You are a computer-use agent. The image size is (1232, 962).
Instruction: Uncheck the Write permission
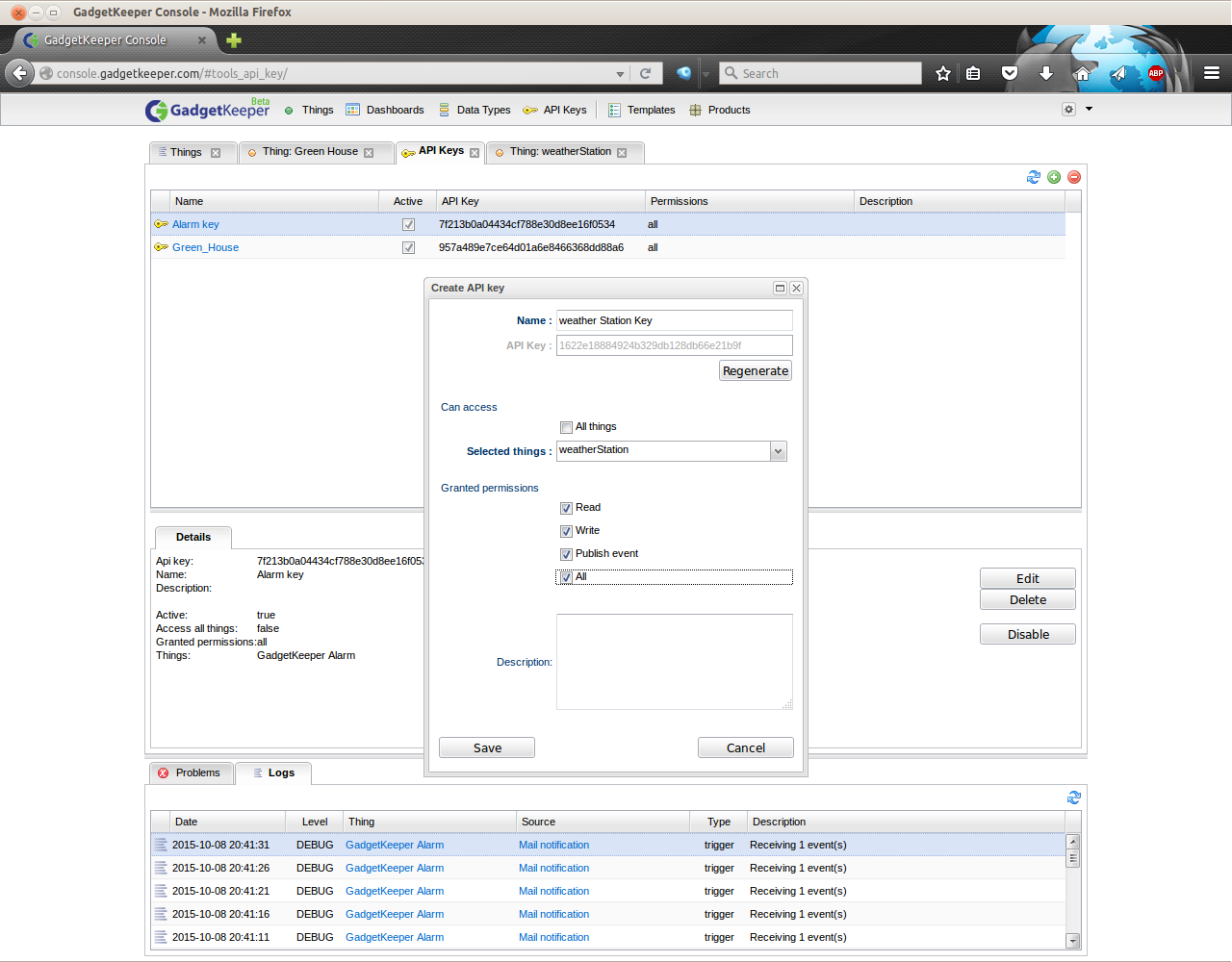point(566,530)
